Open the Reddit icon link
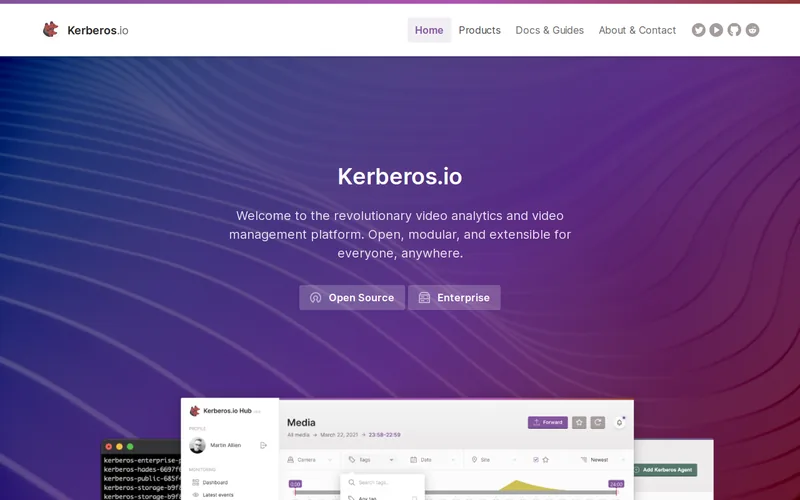Image resolution: width=800 pixels, height=500 pixels. point(753,30)
